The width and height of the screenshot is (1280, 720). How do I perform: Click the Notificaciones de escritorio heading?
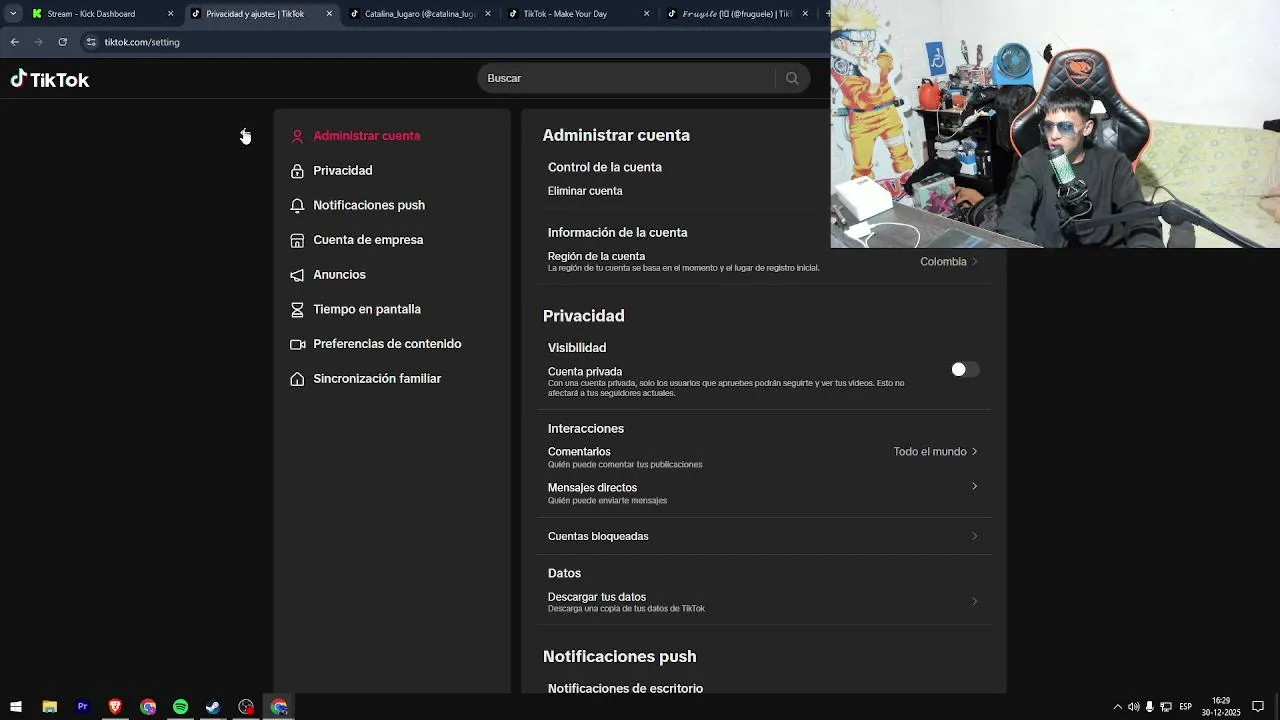(625, 689)
